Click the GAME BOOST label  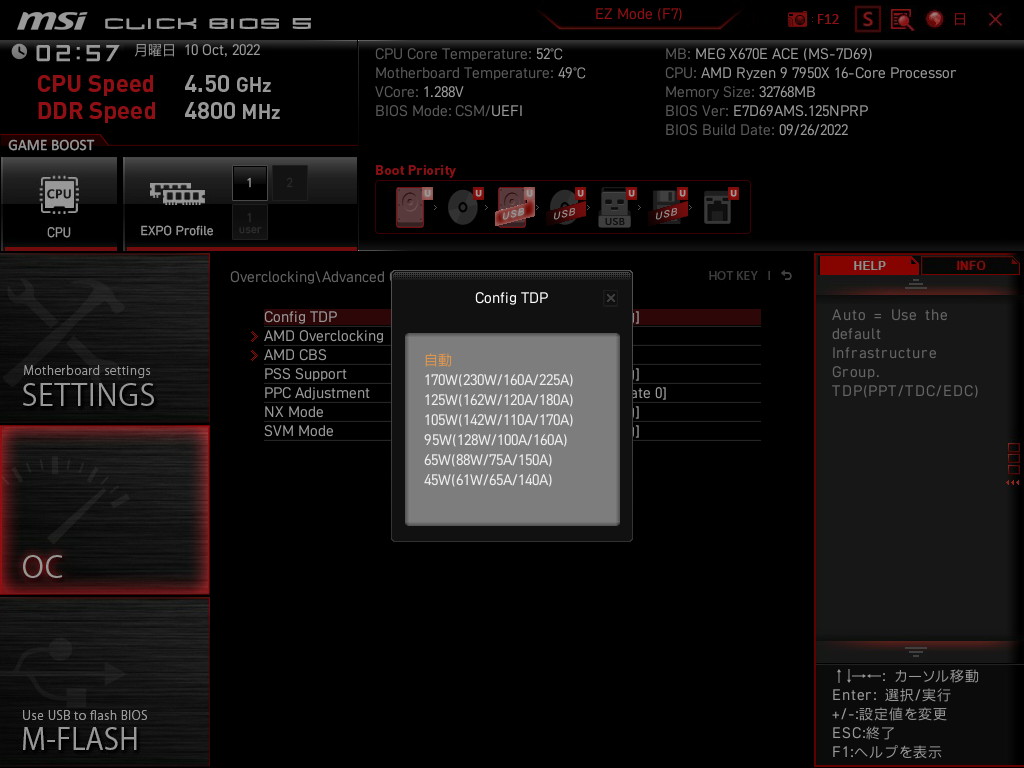(x=51, y=145)
